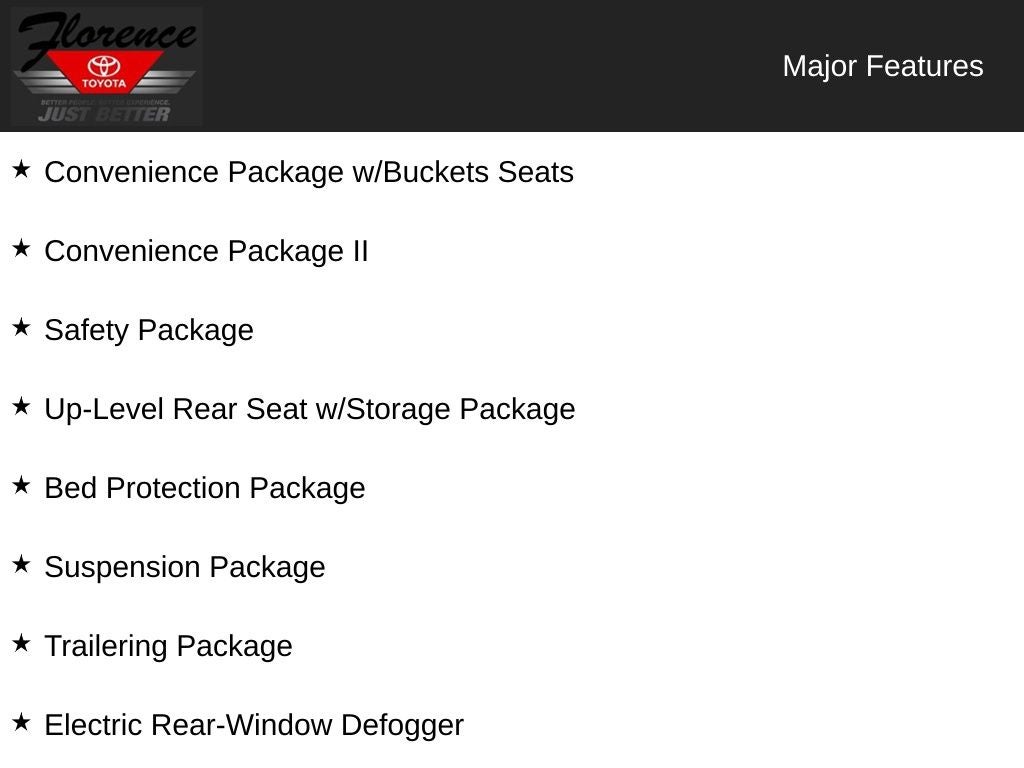Click the star beside Trailering Package
This screenshot has width=1024, height=768.
22,644
